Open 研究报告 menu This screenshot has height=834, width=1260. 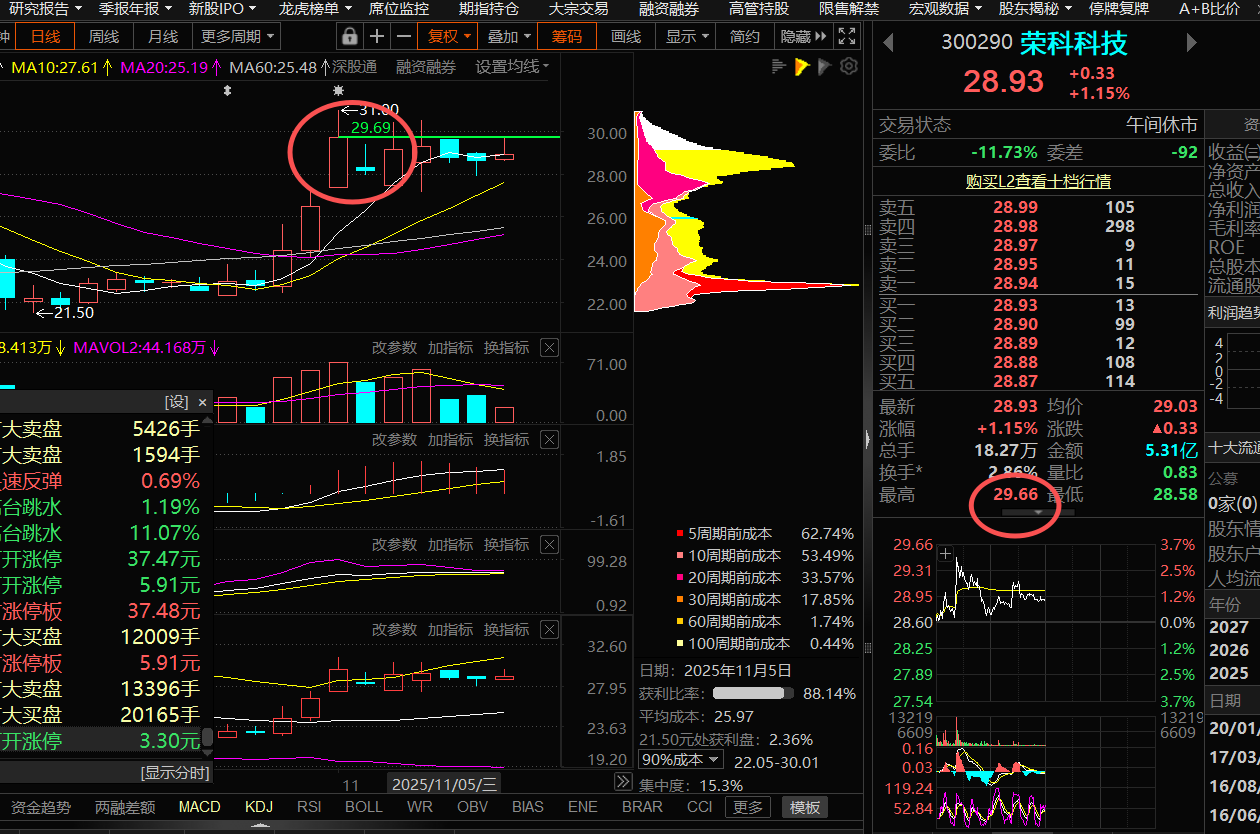click(46, 9)
